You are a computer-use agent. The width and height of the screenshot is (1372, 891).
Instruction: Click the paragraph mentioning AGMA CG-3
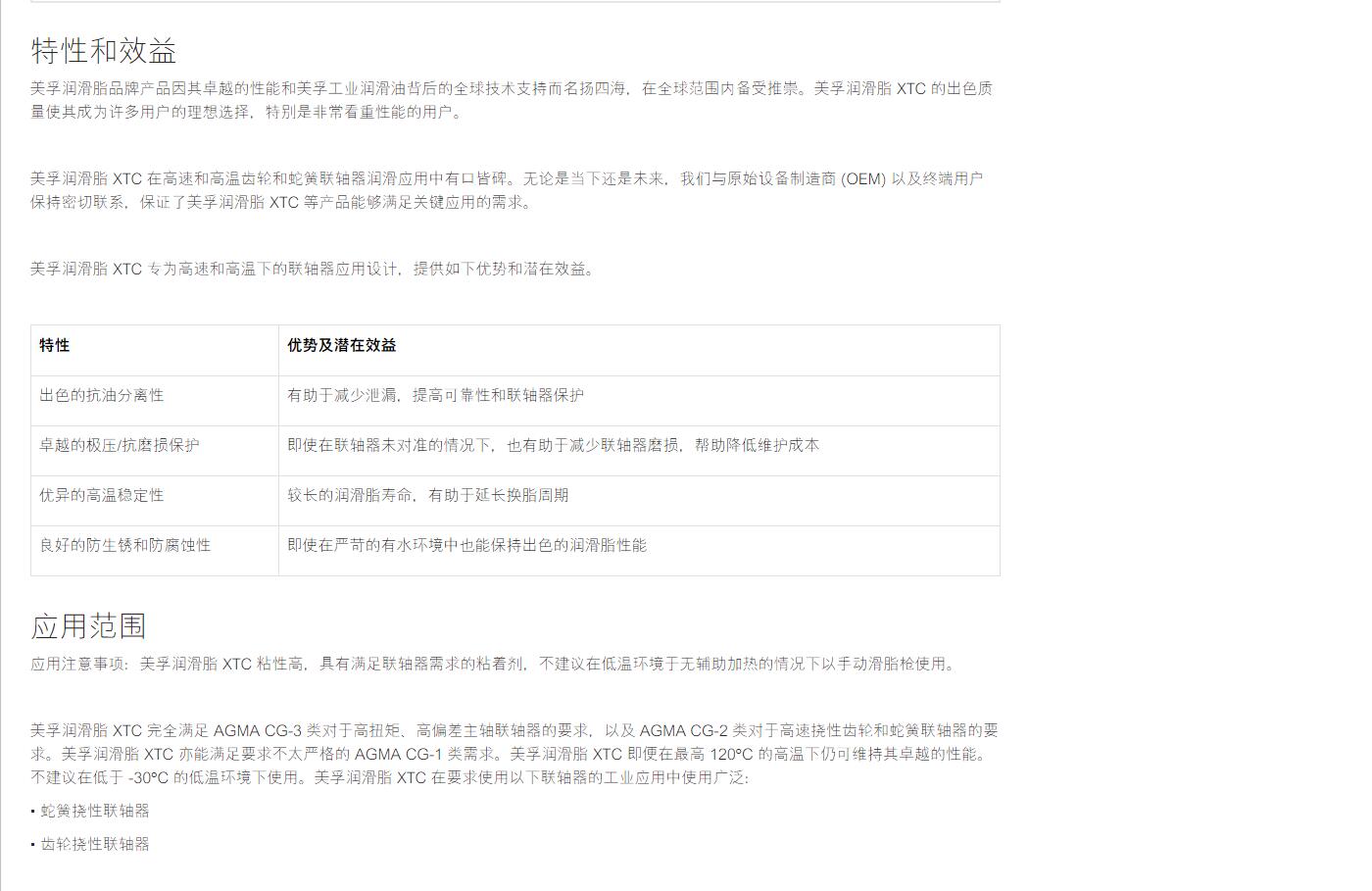coord(514,754)
